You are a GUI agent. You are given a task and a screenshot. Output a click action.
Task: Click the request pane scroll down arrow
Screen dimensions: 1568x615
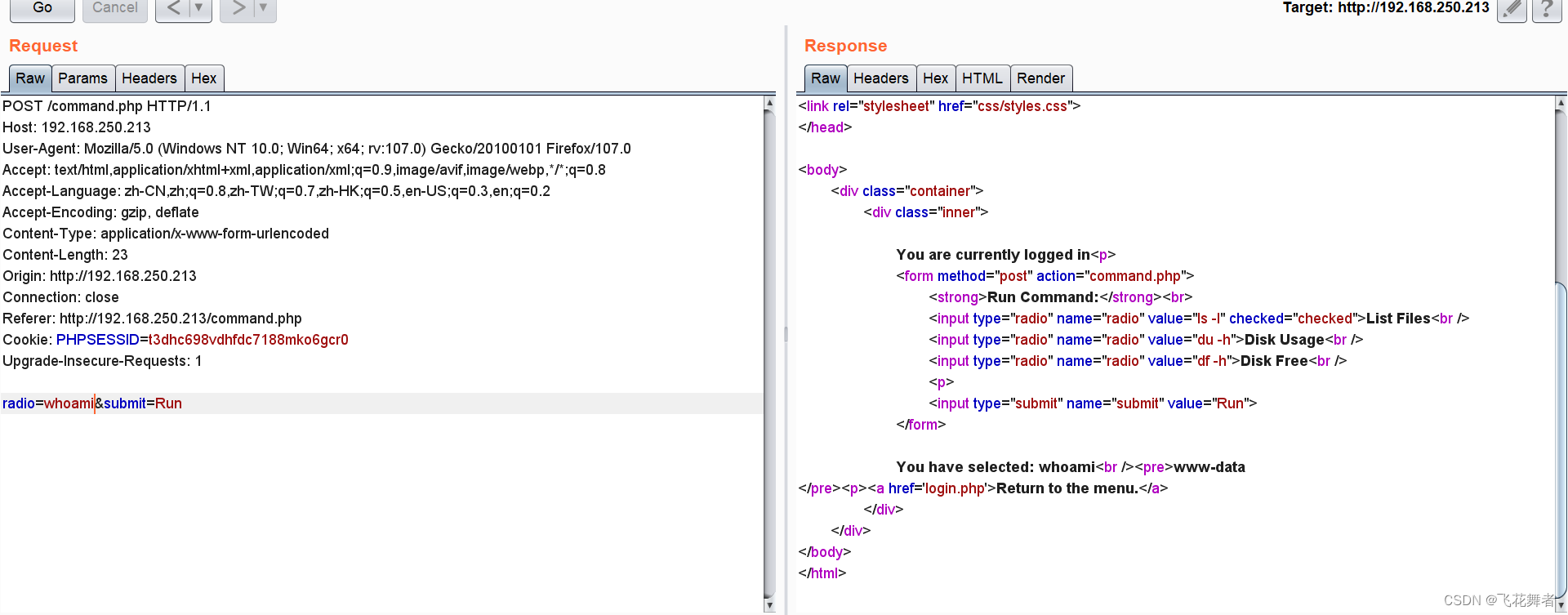tap(769, 605)
